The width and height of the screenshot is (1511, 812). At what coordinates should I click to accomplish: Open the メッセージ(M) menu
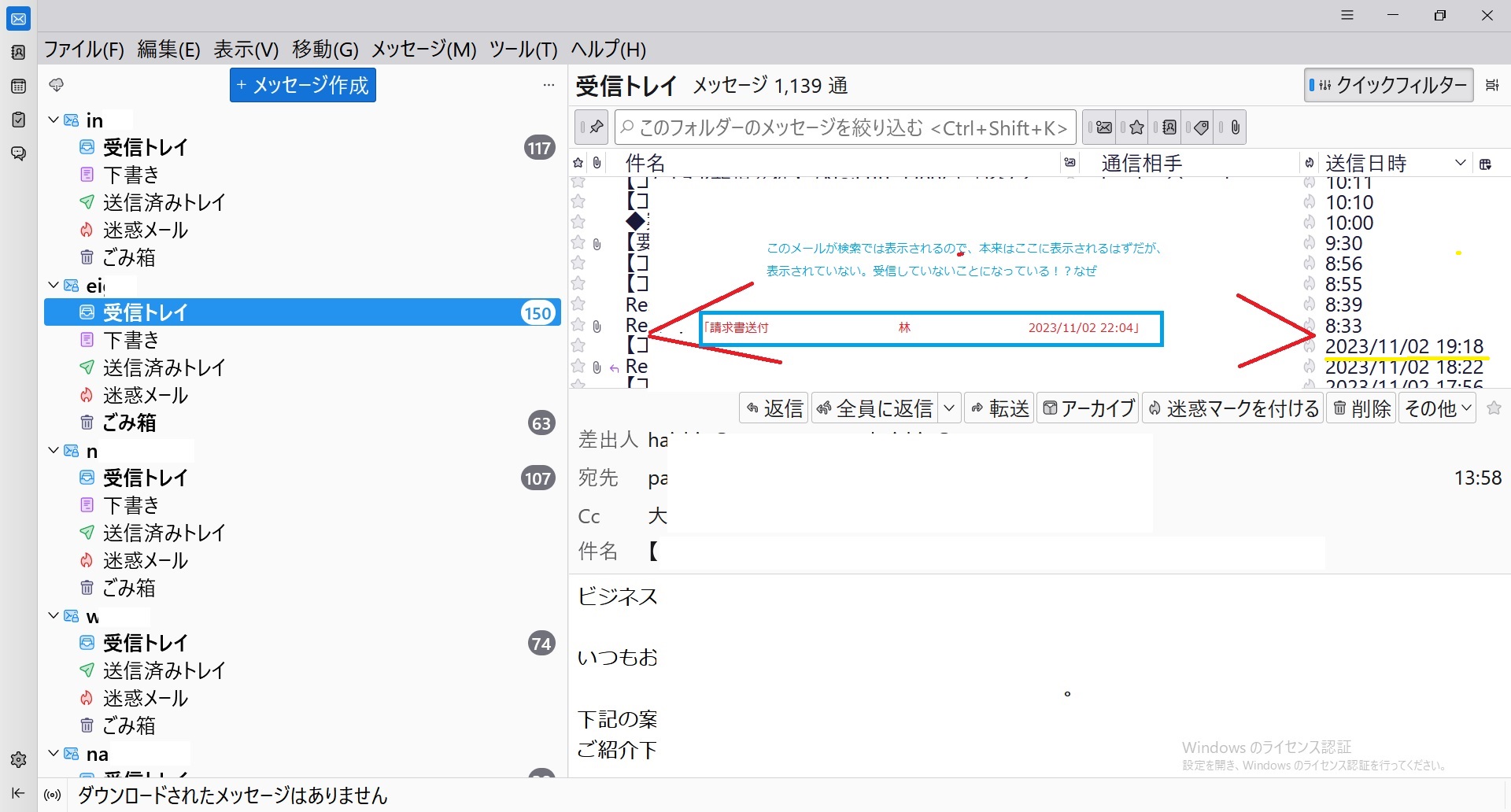[x=423, y=50]
